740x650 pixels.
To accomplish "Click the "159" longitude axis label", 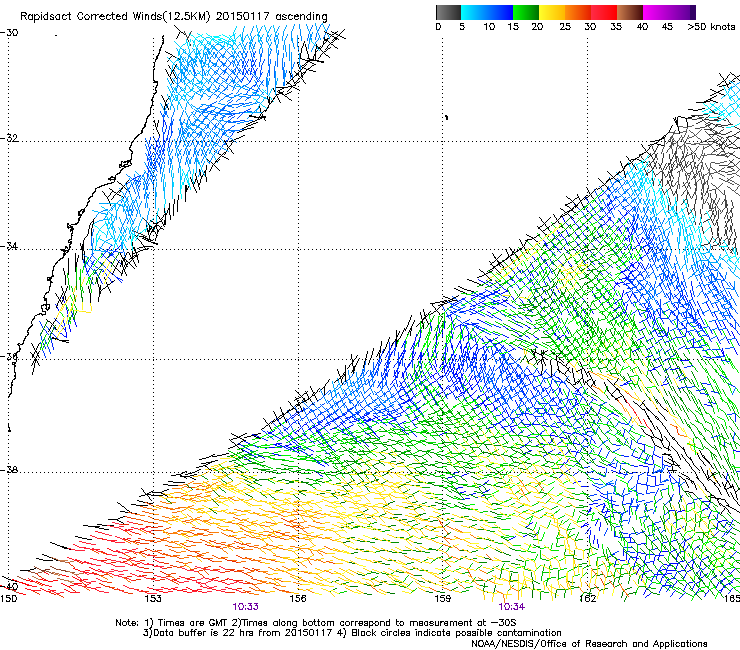I will tap(442, 599).
